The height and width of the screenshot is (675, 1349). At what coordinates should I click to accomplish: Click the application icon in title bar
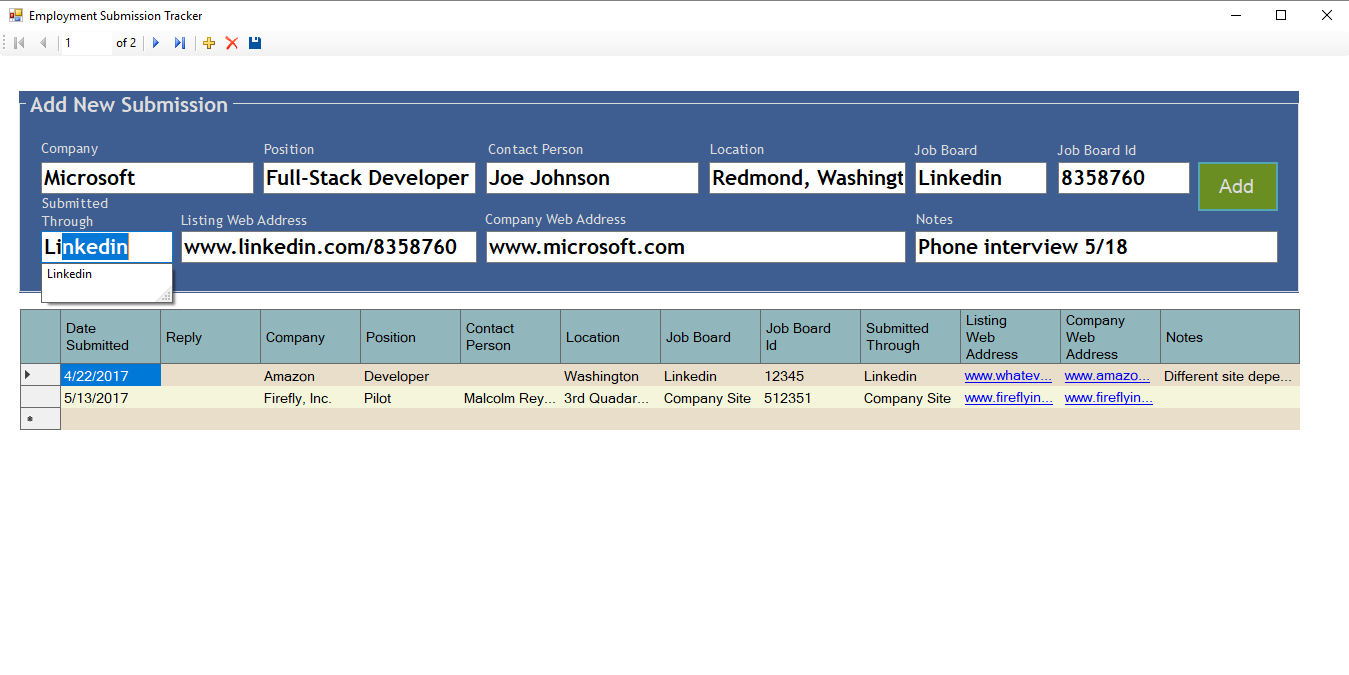click(15, 15)
